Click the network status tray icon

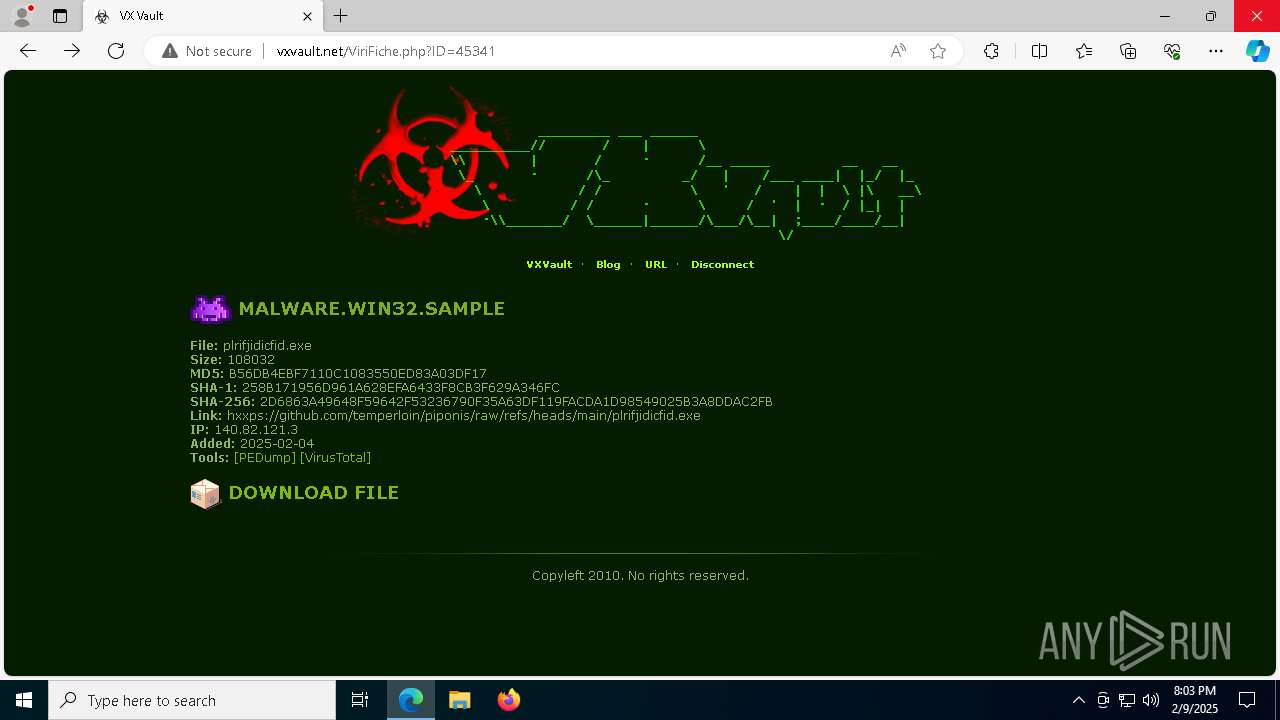(x=1127, y=700)
